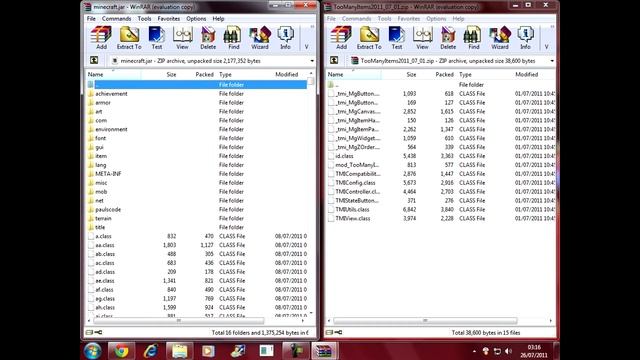Image resolution: width=640 pixels, height=360 pixels.
Task: Open Internet Explorer from taskbar
Action: (x=150, y=351)
